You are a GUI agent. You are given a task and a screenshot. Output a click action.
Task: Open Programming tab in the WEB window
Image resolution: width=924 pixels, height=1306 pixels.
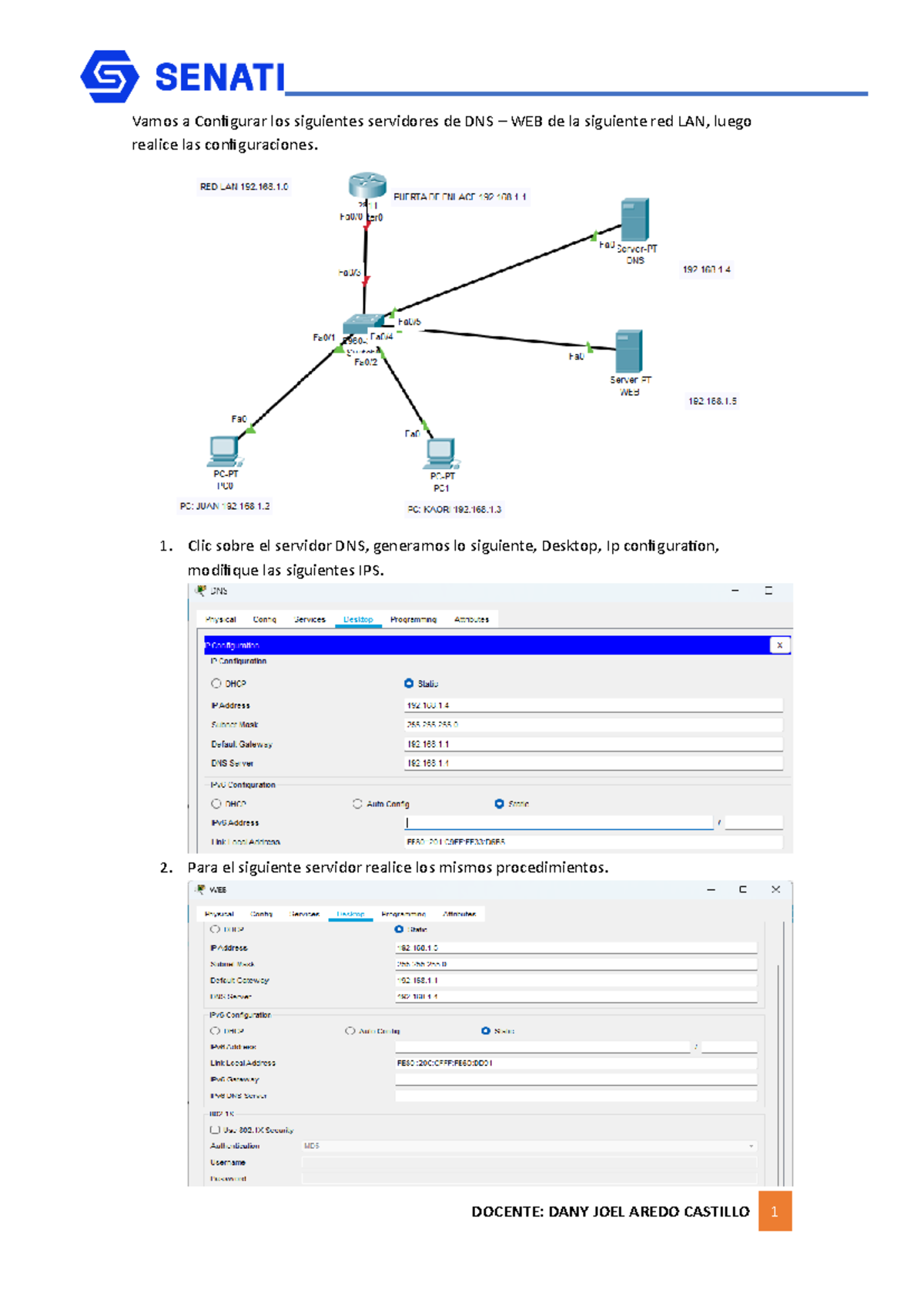coord(403,914)
